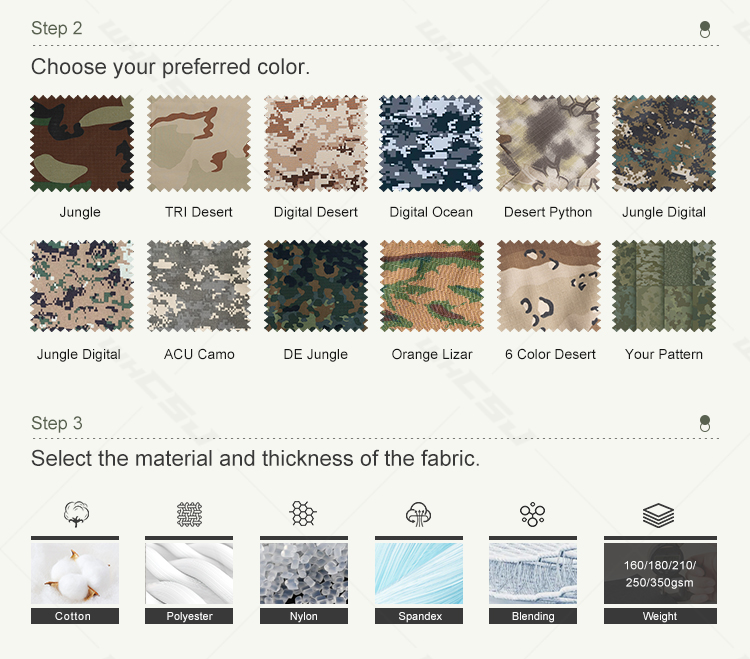Screen dimensions: 750x659
Task: Select the ACU Camo swatch
Action: pos(198,286)
